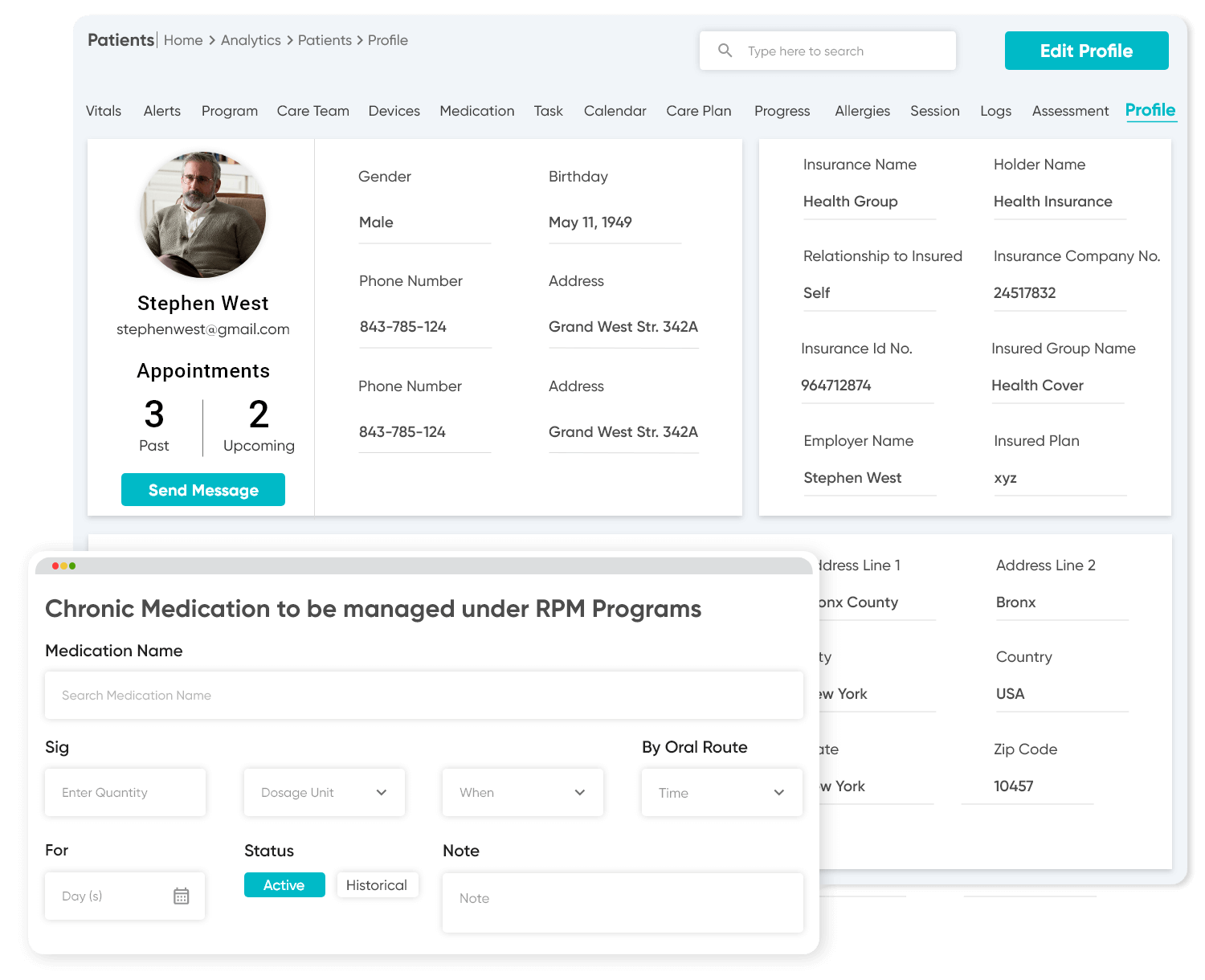This screenshot has width=1205, height=980.
Task: Go to Patients in the breadcrumb trail
Action: tap(325, 39)
